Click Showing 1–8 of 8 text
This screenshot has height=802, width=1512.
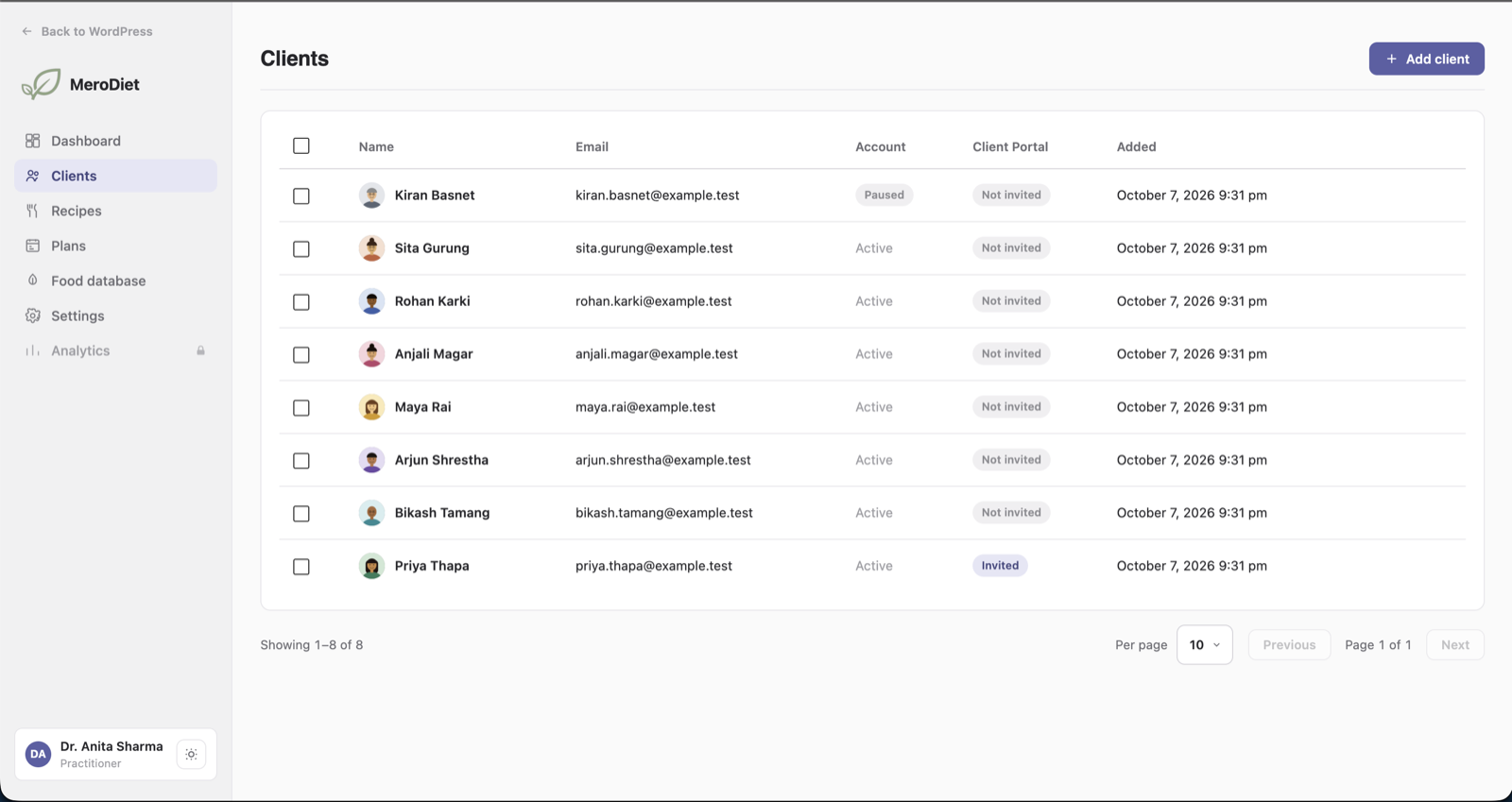(312, 644)
